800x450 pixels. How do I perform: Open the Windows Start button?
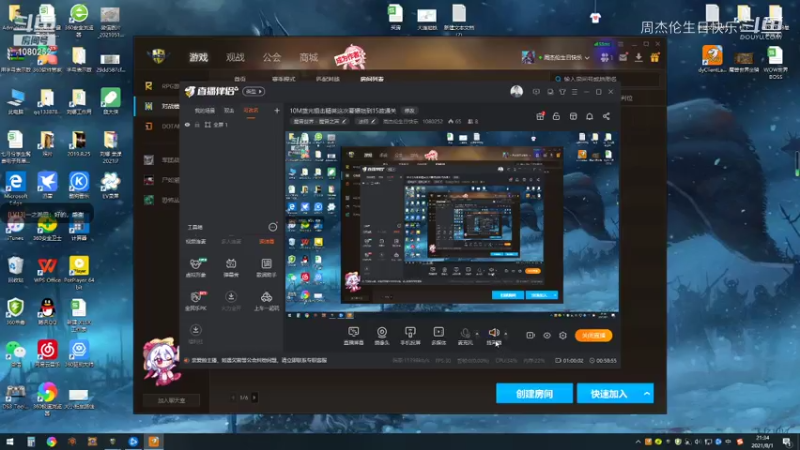(x=9, y=442)
